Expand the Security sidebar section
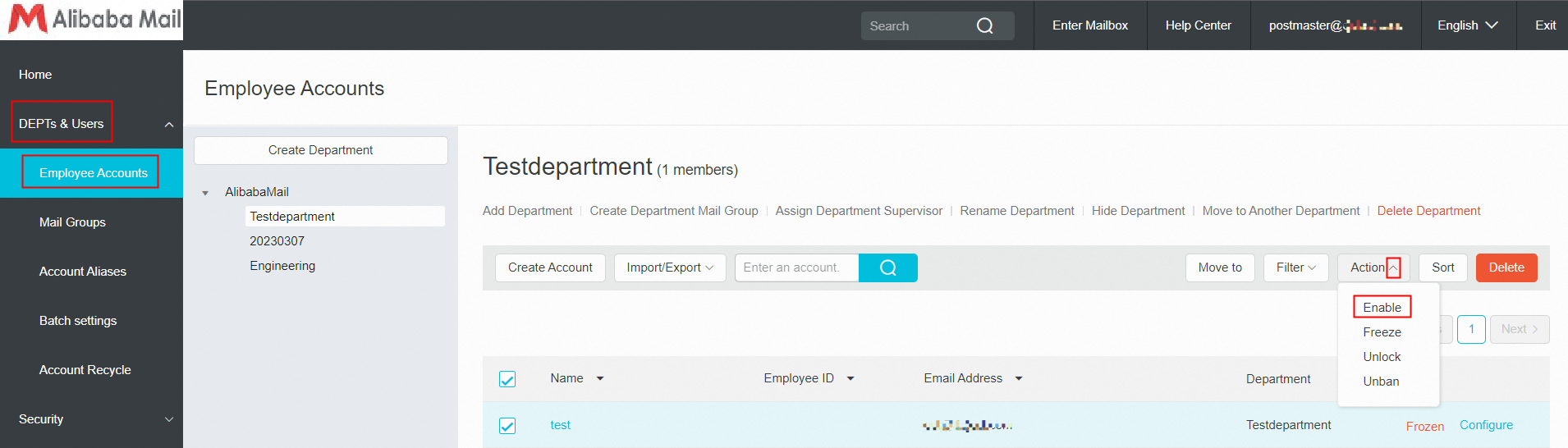Image resolution: width=1568 pixels, height=448 pixels. [x=169, y=419]
